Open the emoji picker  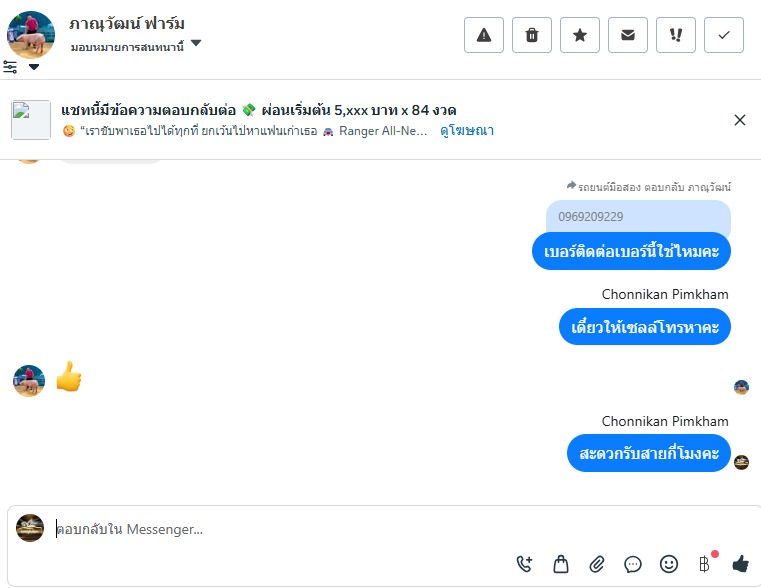[669, 564]
